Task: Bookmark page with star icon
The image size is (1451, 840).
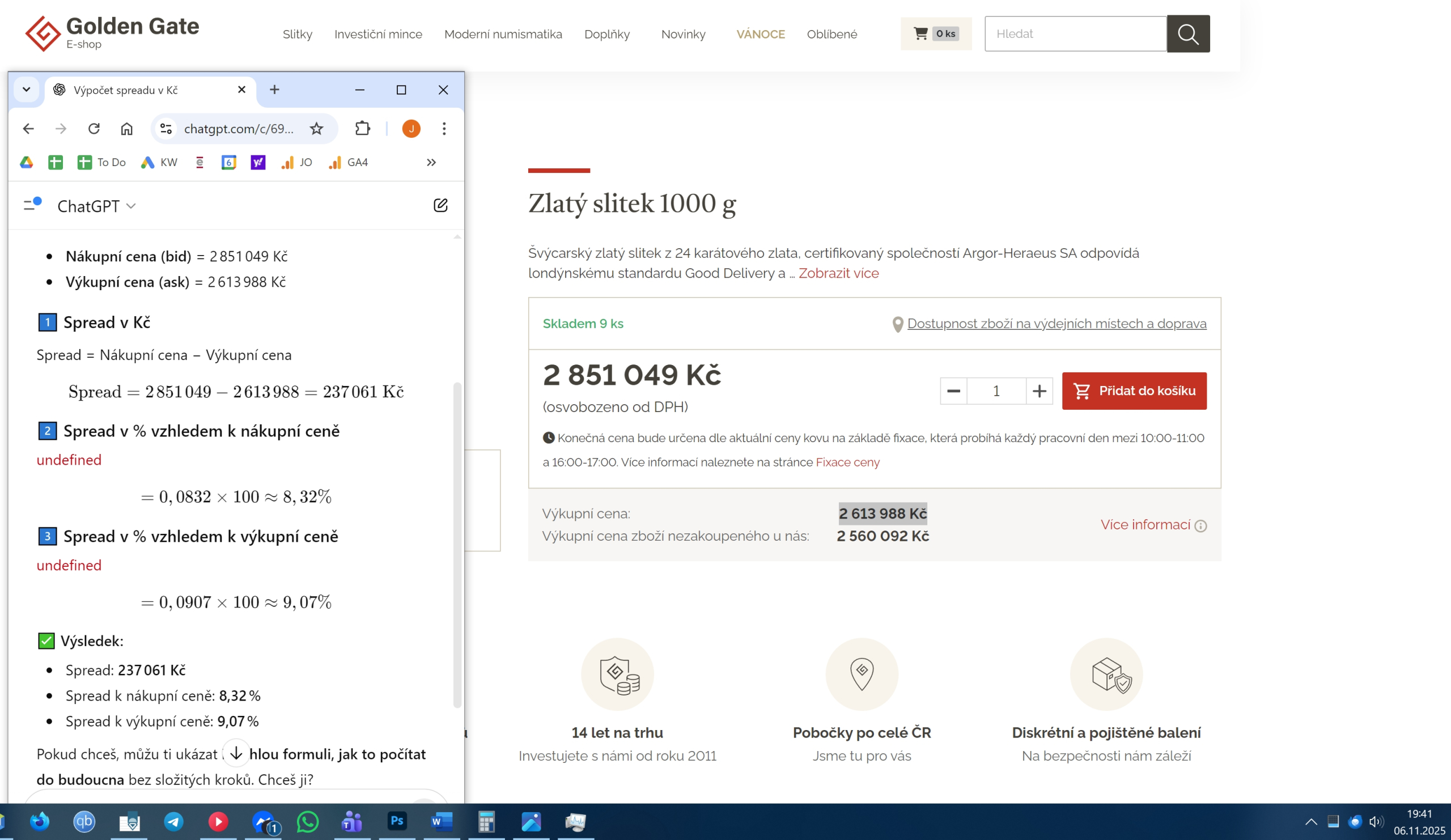Action: pyautogui.click(x=317, y=129)
